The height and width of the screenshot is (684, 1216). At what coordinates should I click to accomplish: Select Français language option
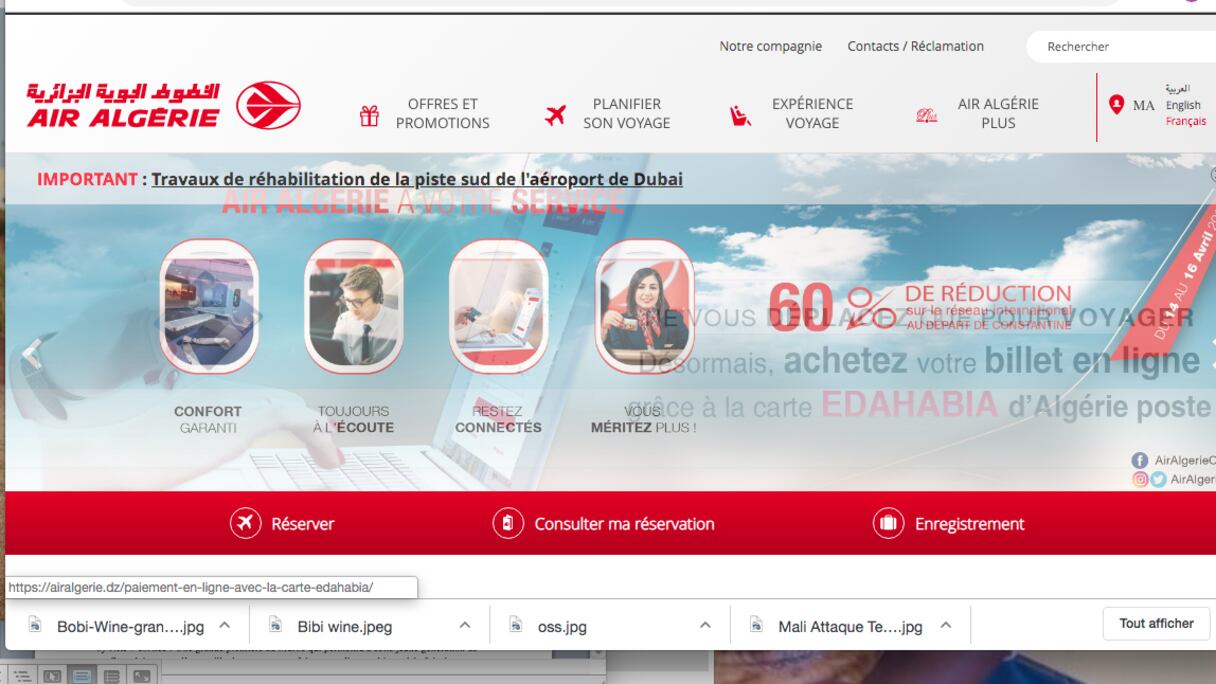pos(1185,121)
